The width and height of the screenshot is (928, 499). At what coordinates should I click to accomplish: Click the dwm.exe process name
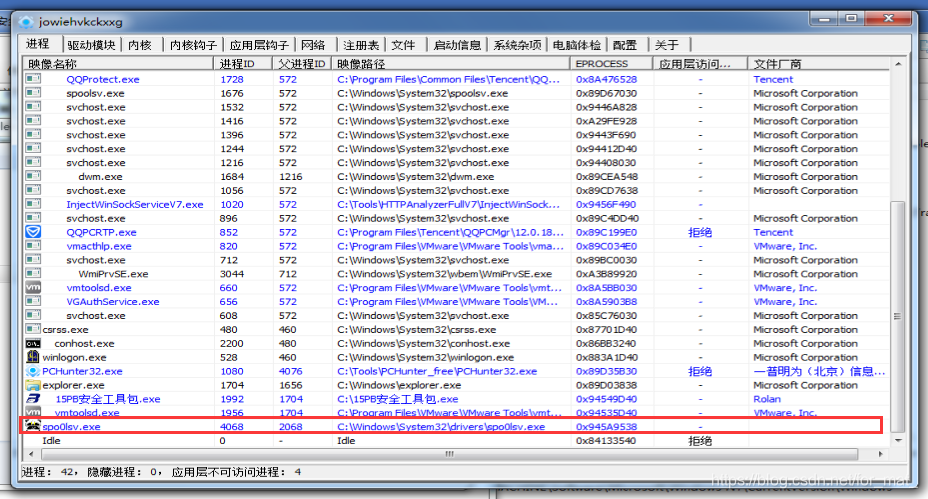(101, 176)
